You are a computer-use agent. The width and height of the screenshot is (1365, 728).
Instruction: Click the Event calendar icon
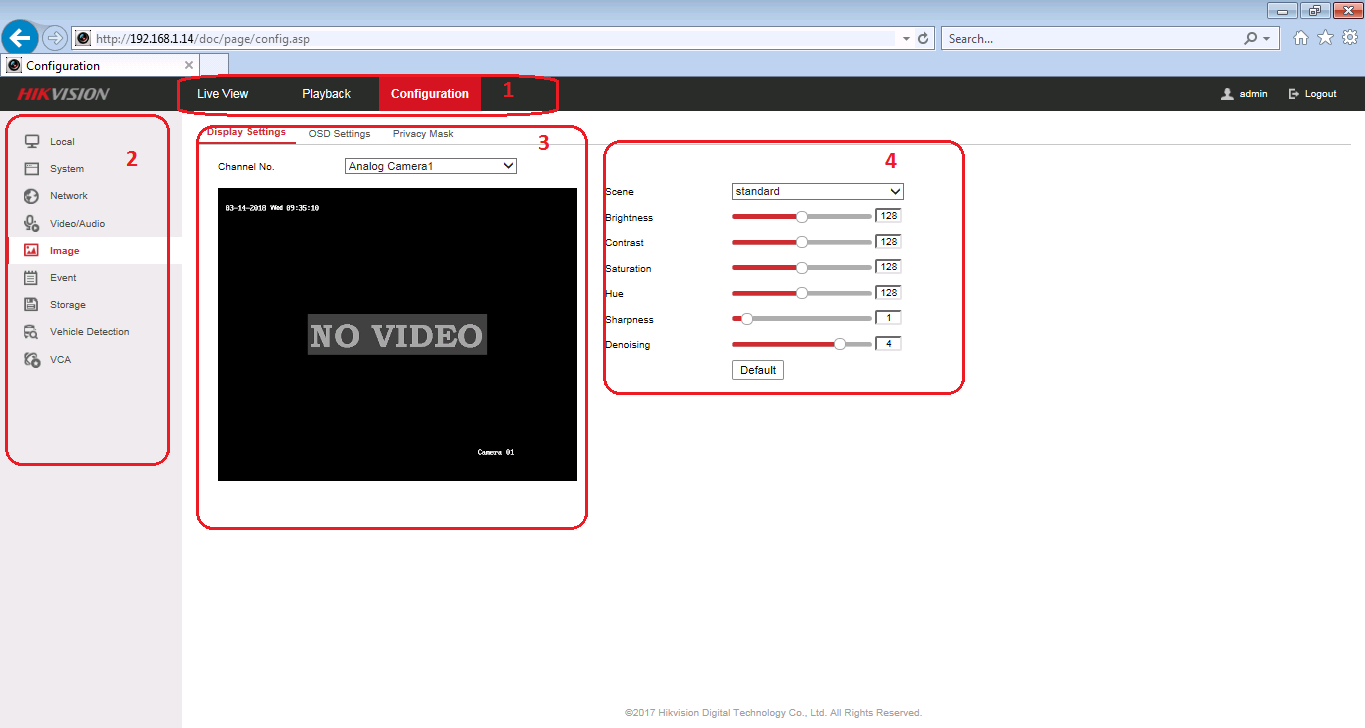tap(32, 278)
